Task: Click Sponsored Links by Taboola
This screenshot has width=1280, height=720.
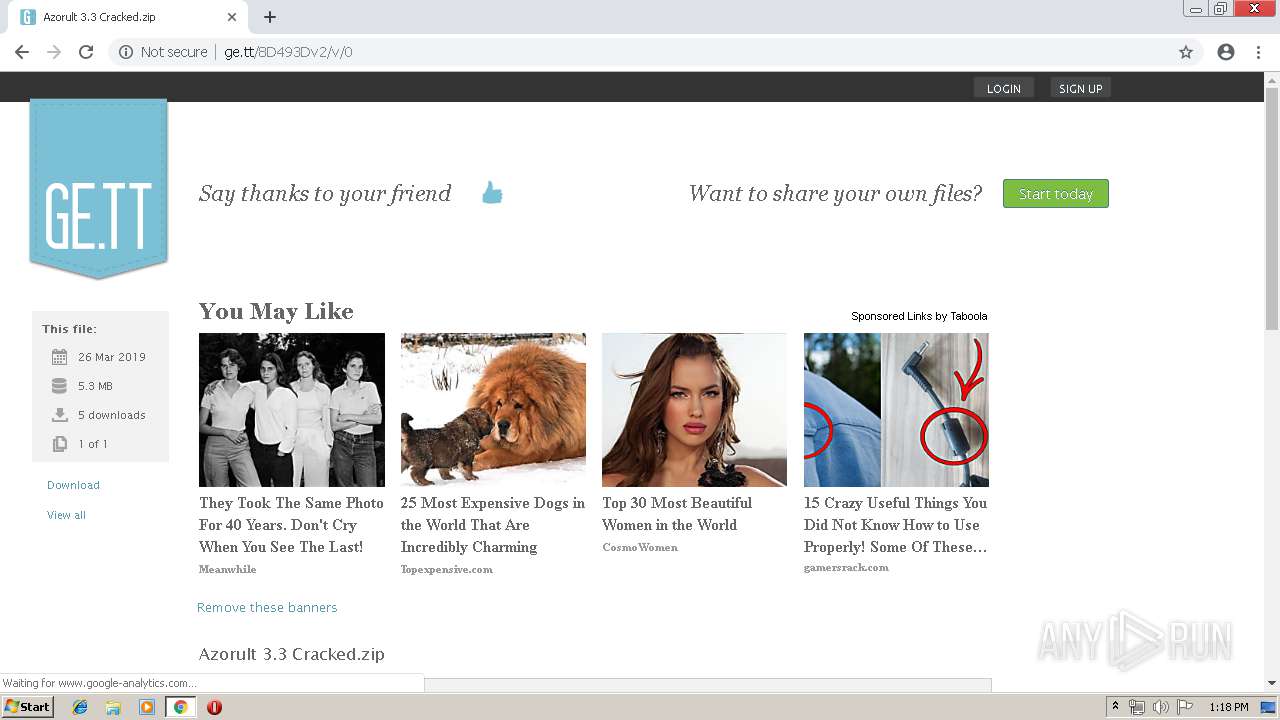Action: click(919, 316)
